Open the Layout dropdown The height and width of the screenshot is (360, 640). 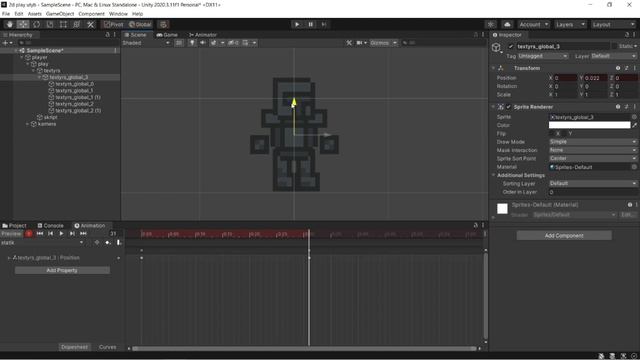613,24
